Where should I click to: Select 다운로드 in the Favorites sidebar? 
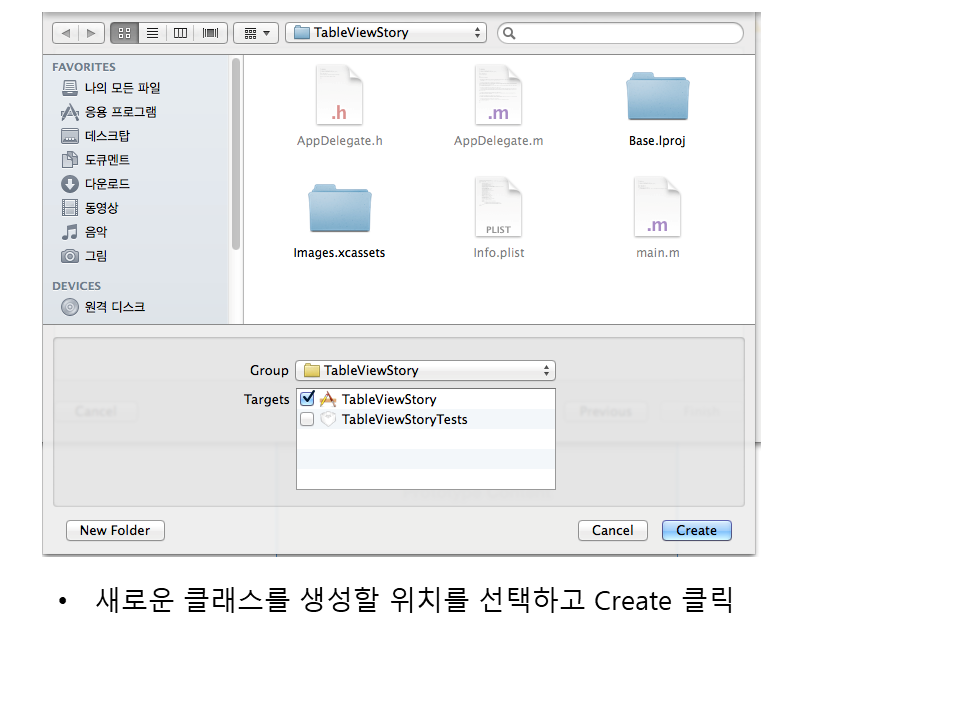coord(107,184)
